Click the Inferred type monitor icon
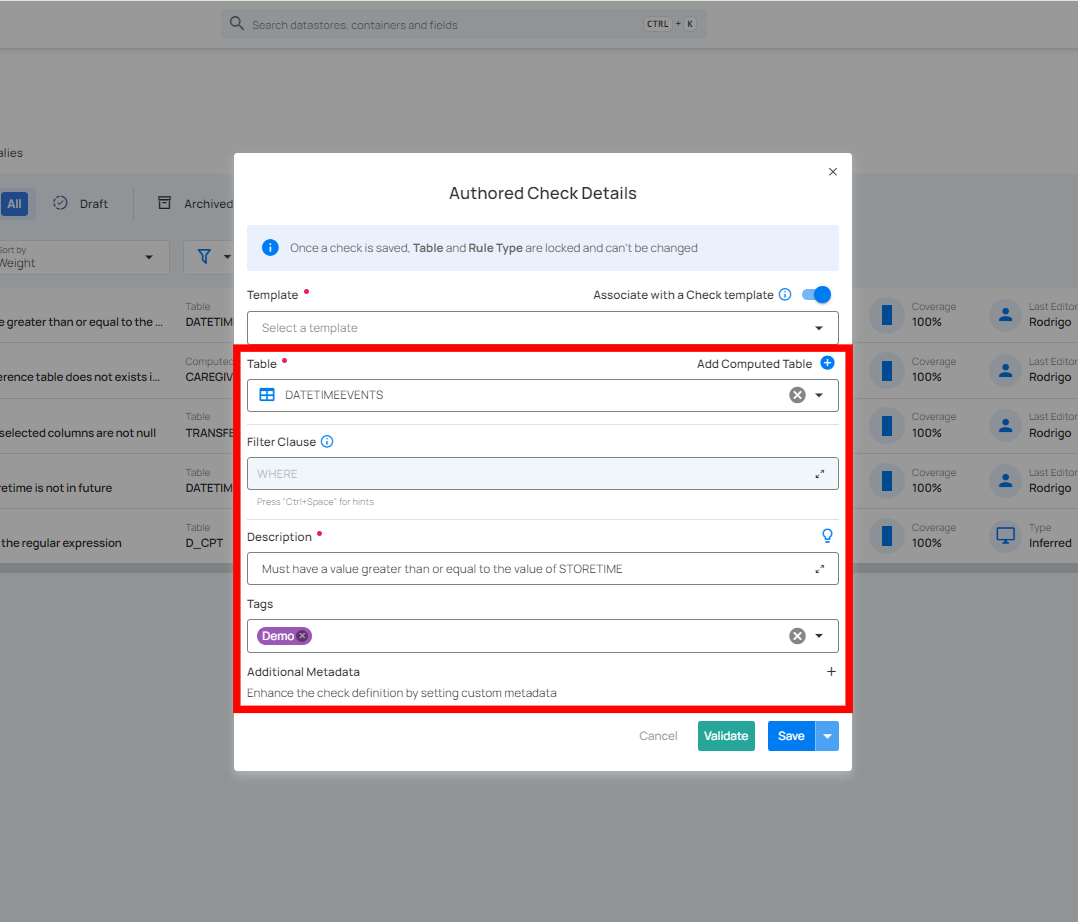 click(1005, 536)
